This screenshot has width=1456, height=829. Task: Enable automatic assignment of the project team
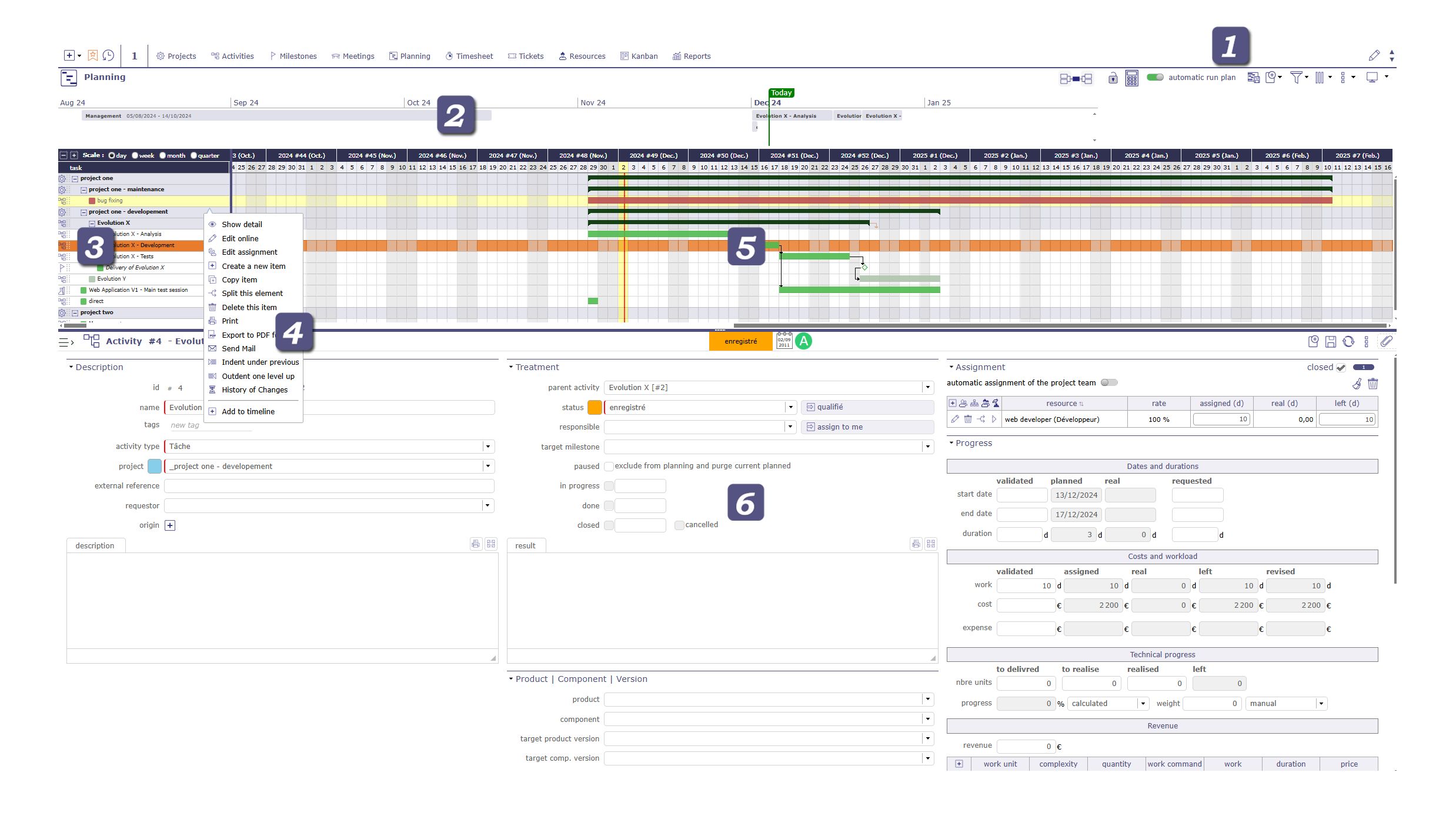(1109, 382)
